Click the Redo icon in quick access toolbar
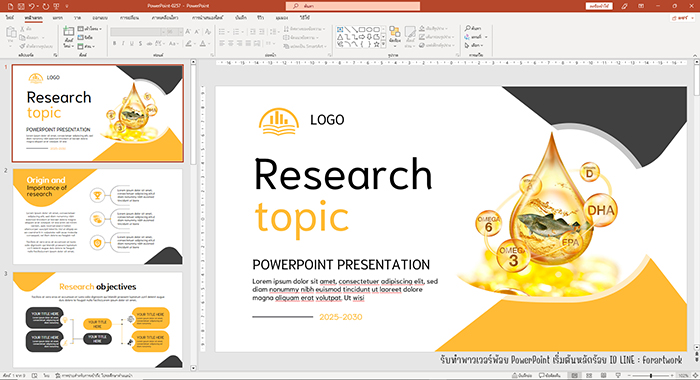 click(x=45, y=6)
